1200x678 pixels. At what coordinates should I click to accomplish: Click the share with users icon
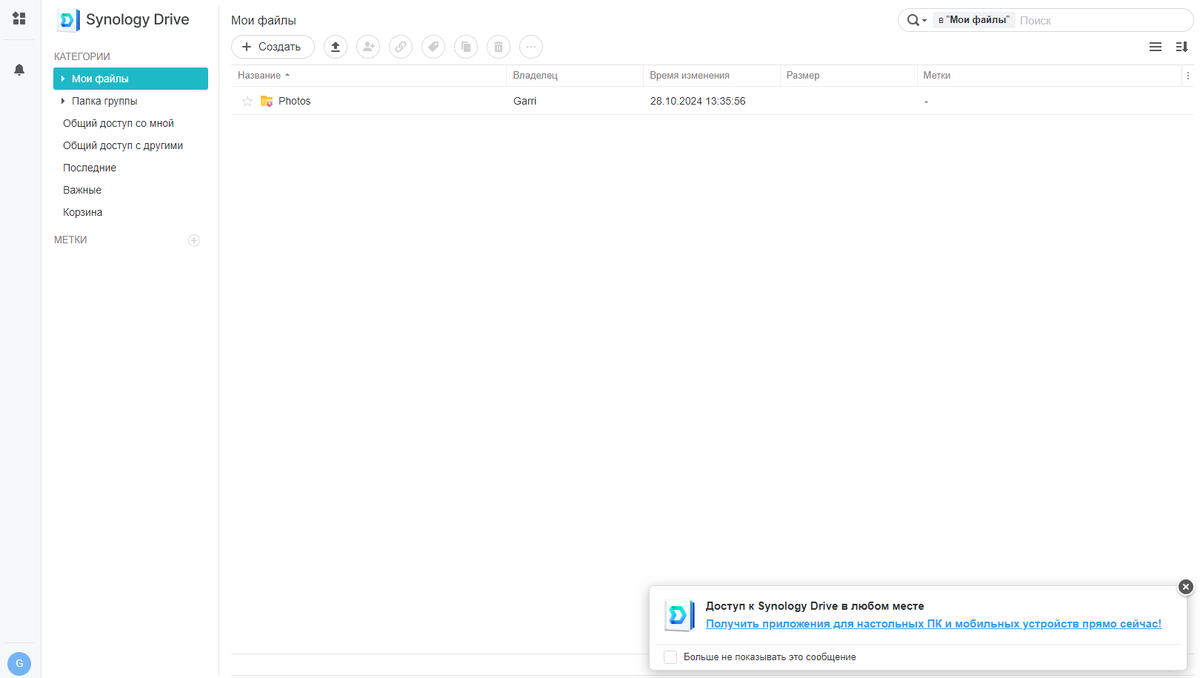point(368,47)
